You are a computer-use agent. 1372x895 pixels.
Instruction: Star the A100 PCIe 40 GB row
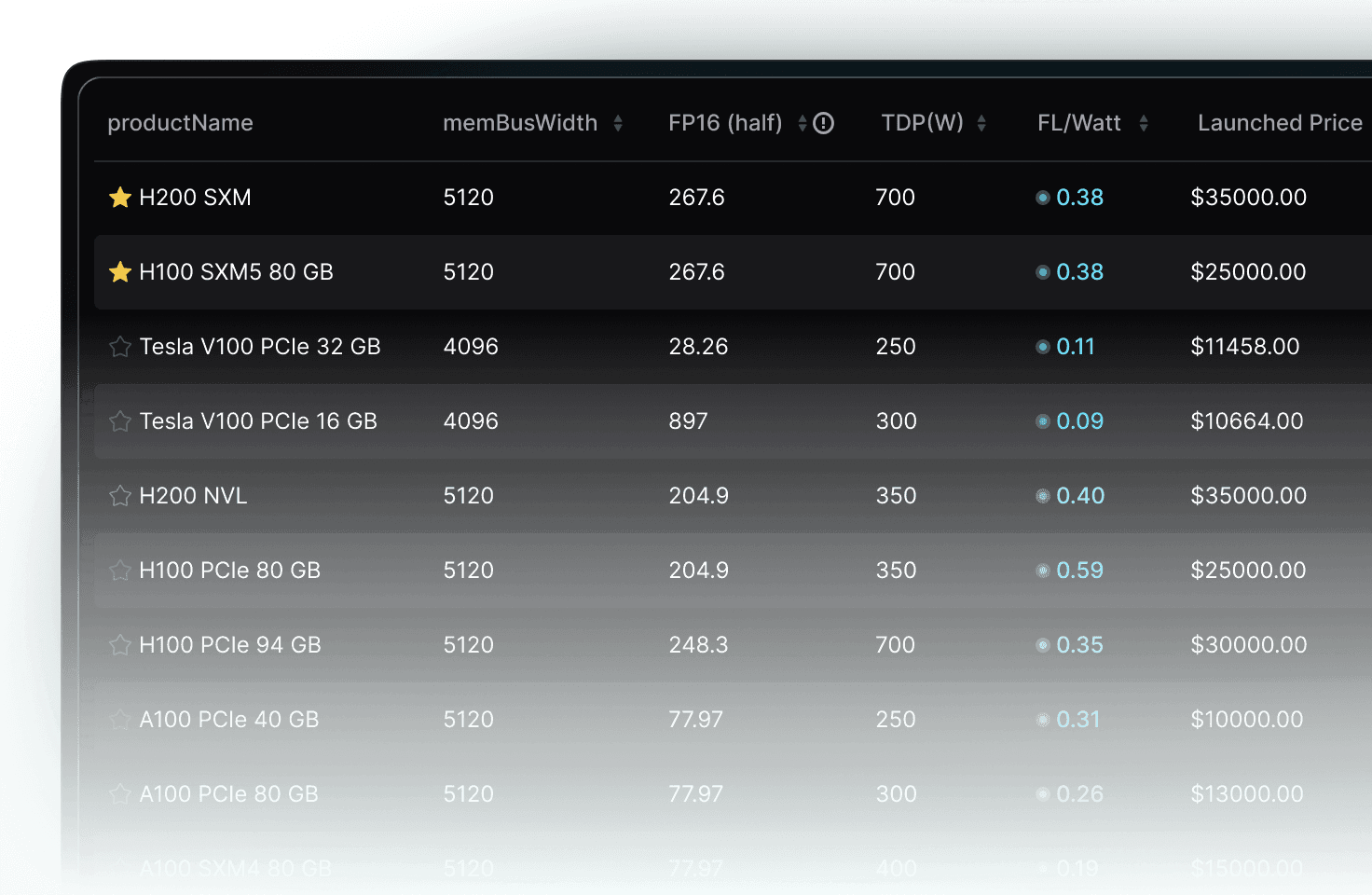(x=120, y=720)
